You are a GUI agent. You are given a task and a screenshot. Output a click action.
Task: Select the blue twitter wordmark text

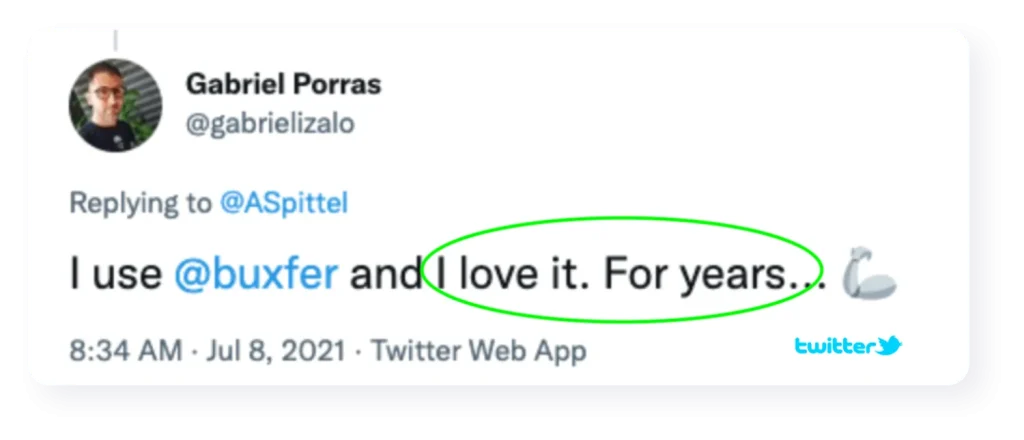[x=835, y=346]
